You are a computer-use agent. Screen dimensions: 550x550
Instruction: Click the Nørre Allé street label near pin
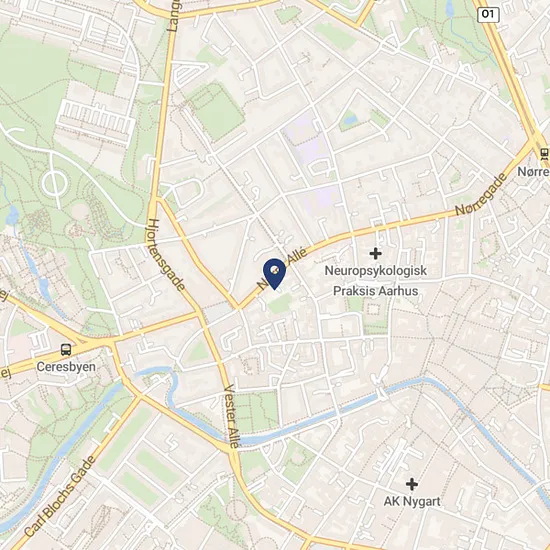tap(283, 268)
